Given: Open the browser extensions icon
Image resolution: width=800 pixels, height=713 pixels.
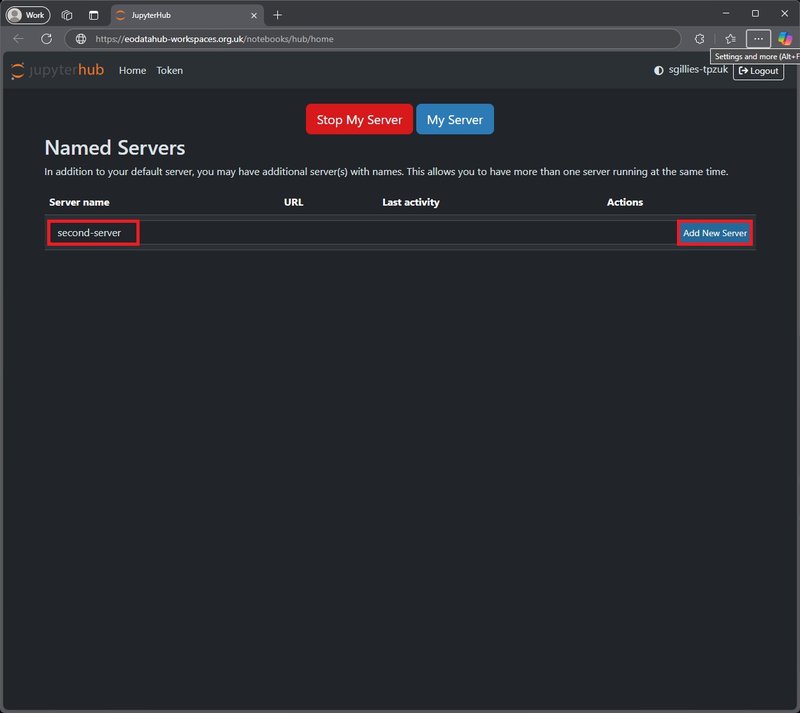Looking at the screenshot, I should [699, 39].
